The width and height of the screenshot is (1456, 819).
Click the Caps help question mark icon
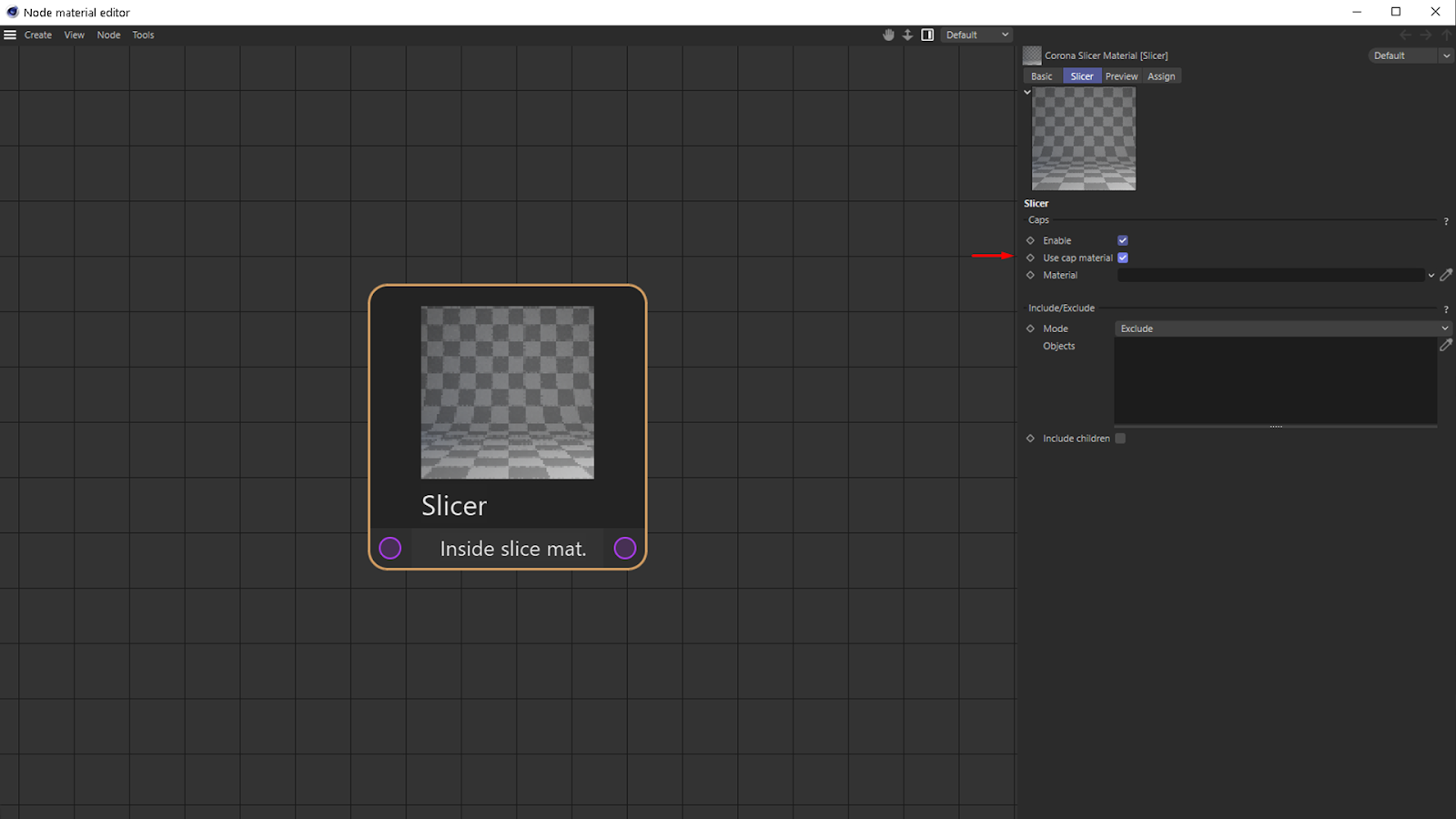tap(1446, 220)
